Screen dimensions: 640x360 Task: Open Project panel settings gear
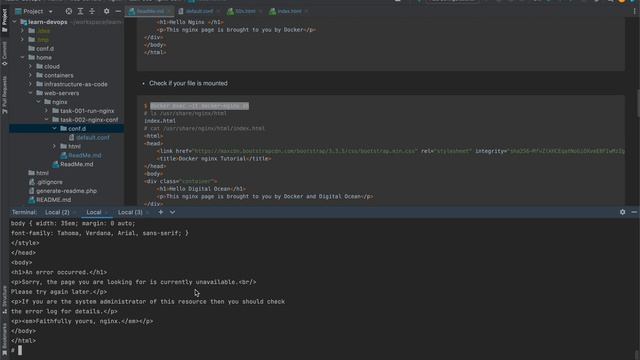(107, 11)
